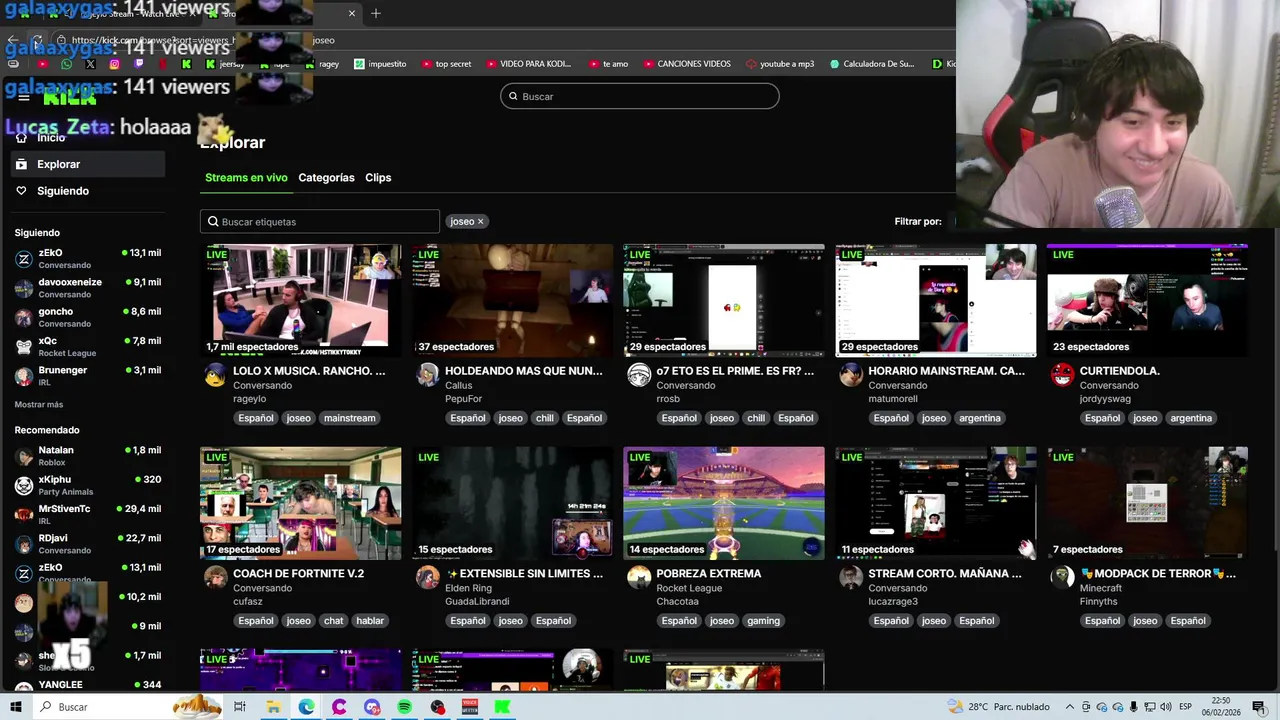The image size is (1280, 720).
Task: Open Calculadora De Su bookmark
Action: [872, 64]
